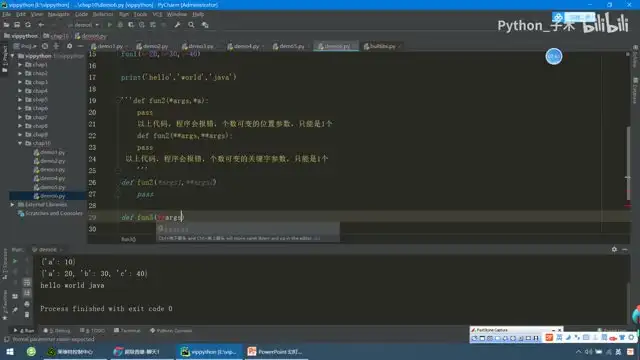This screenshot has width=640, height=360.
Task: Clear Run console output with trash icon
Action: (x=27, y=314)
